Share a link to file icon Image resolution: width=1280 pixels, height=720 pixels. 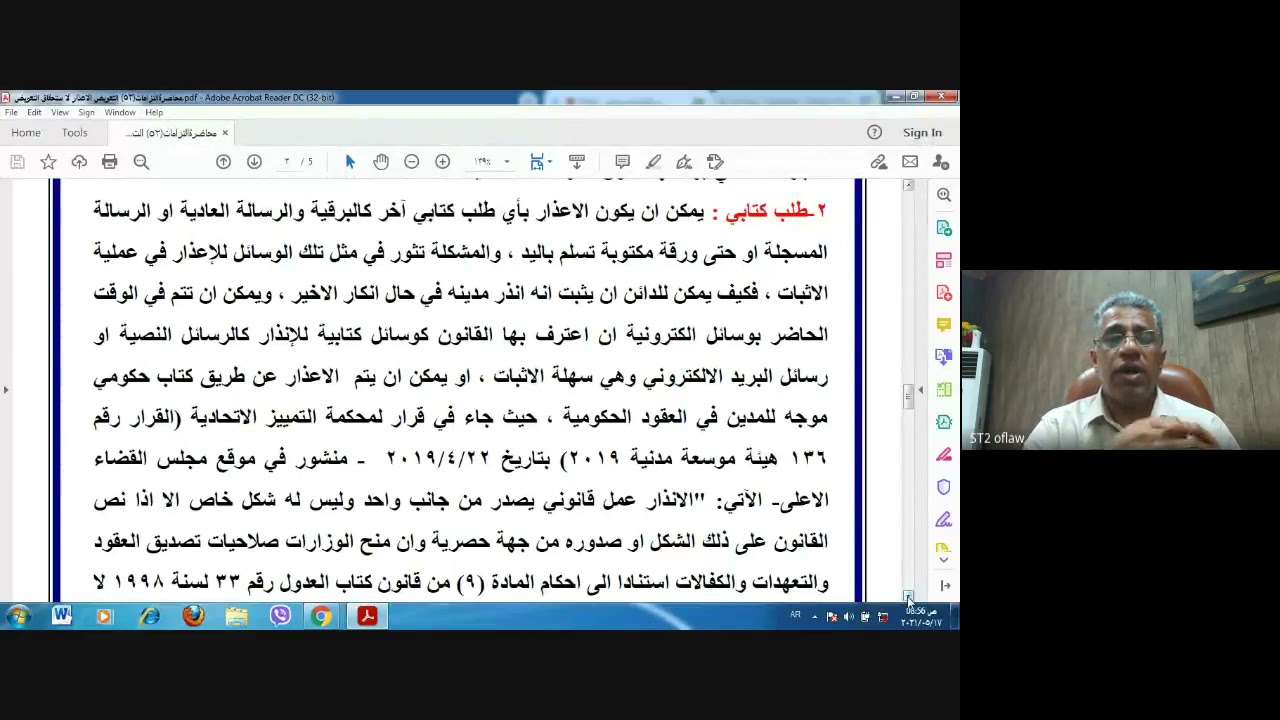click(x=879, y=162)
